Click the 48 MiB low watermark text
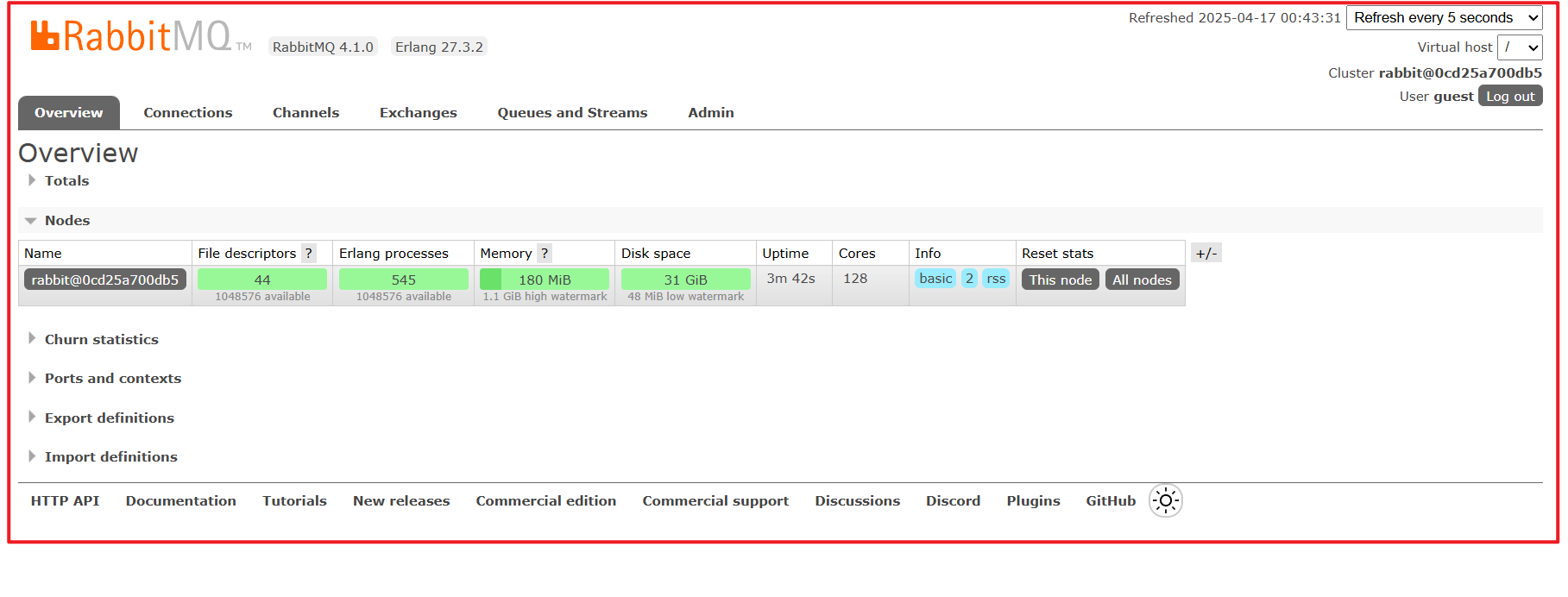The width and height of the screenshot is (1568, 597). pos(685,296)
